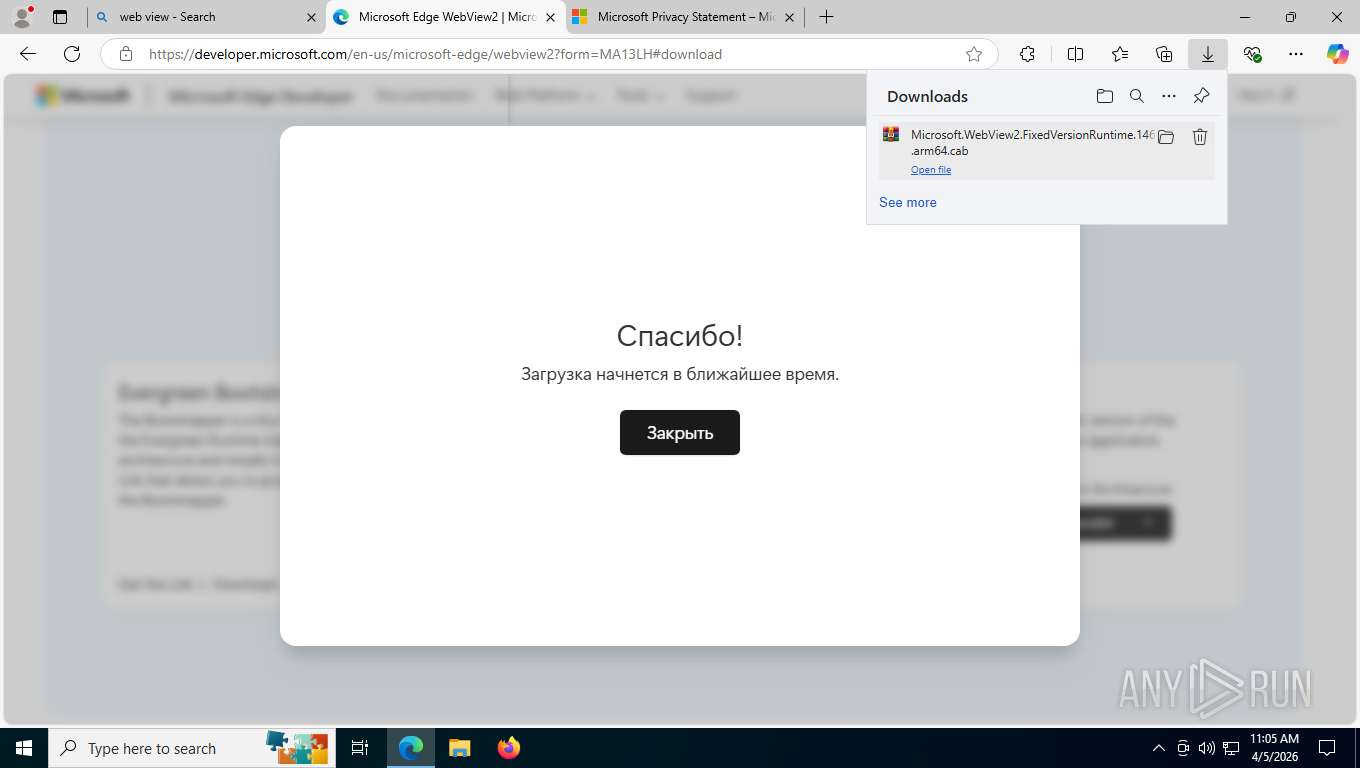Pin the Downloads panel
This screenshot has height=768, width=1360.
(x=1202, y=96)
